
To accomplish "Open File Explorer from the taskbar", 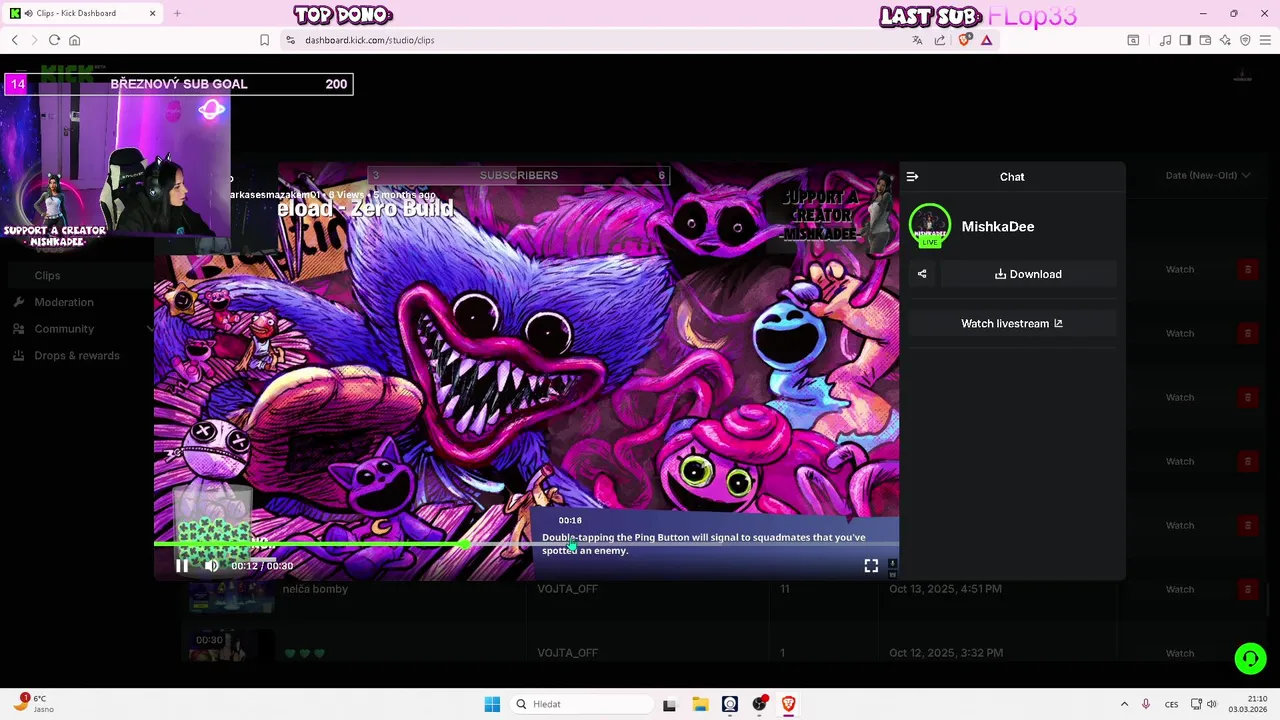I will 700,704.
